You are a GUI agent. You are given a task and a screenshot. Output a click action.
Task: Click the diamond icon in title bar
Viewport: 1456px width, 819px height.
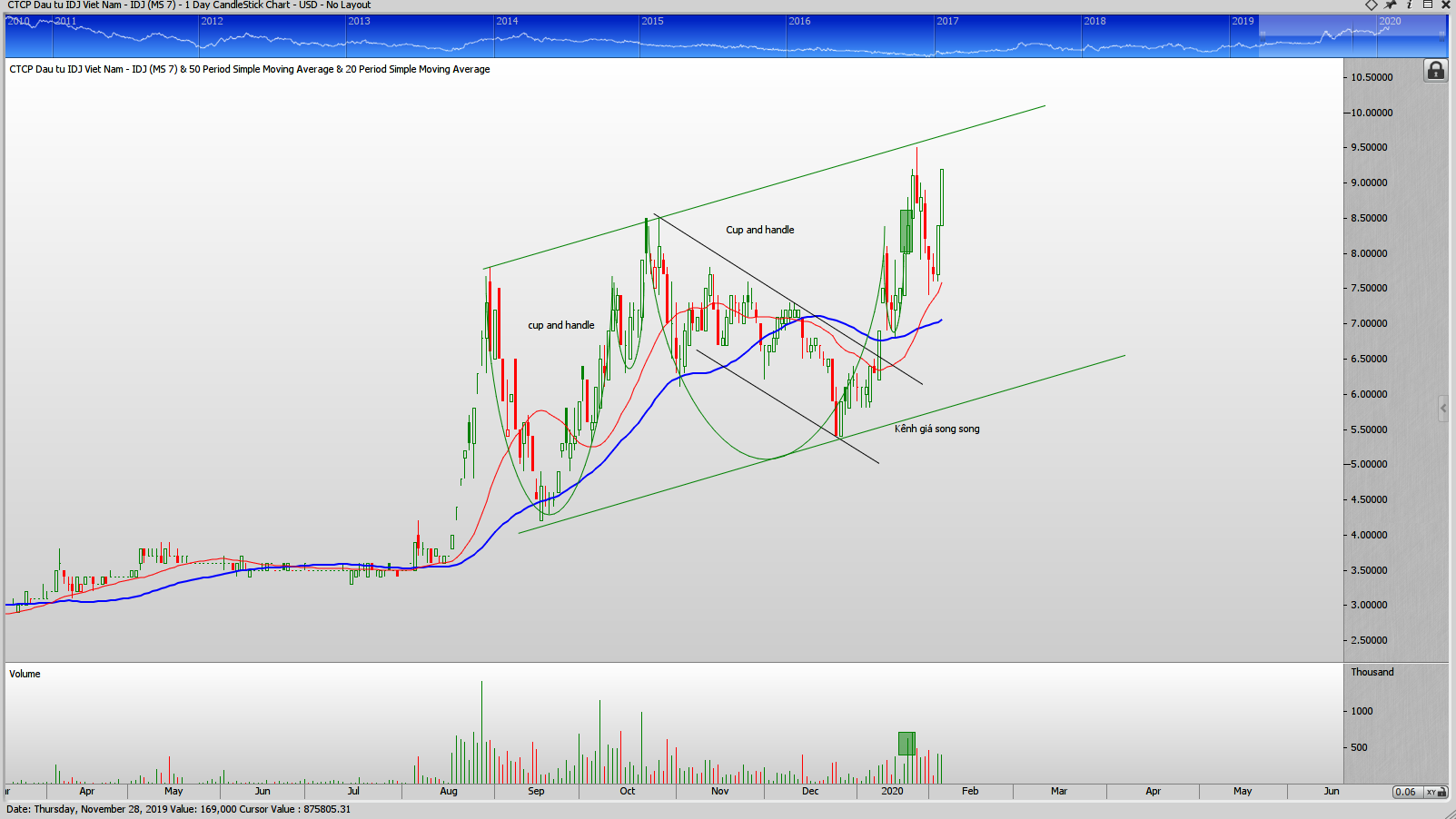tap(1372, 5)
